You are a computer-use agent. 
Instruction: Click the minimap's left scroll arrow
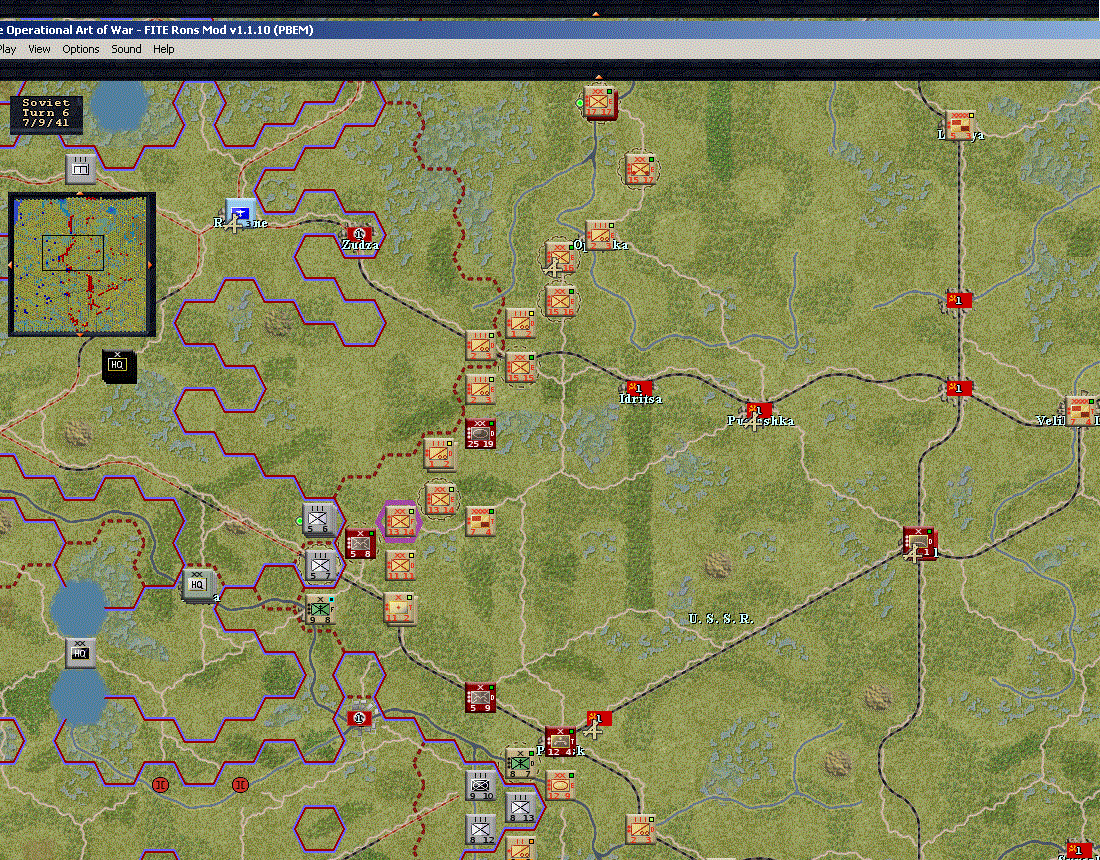click(11, 264)
